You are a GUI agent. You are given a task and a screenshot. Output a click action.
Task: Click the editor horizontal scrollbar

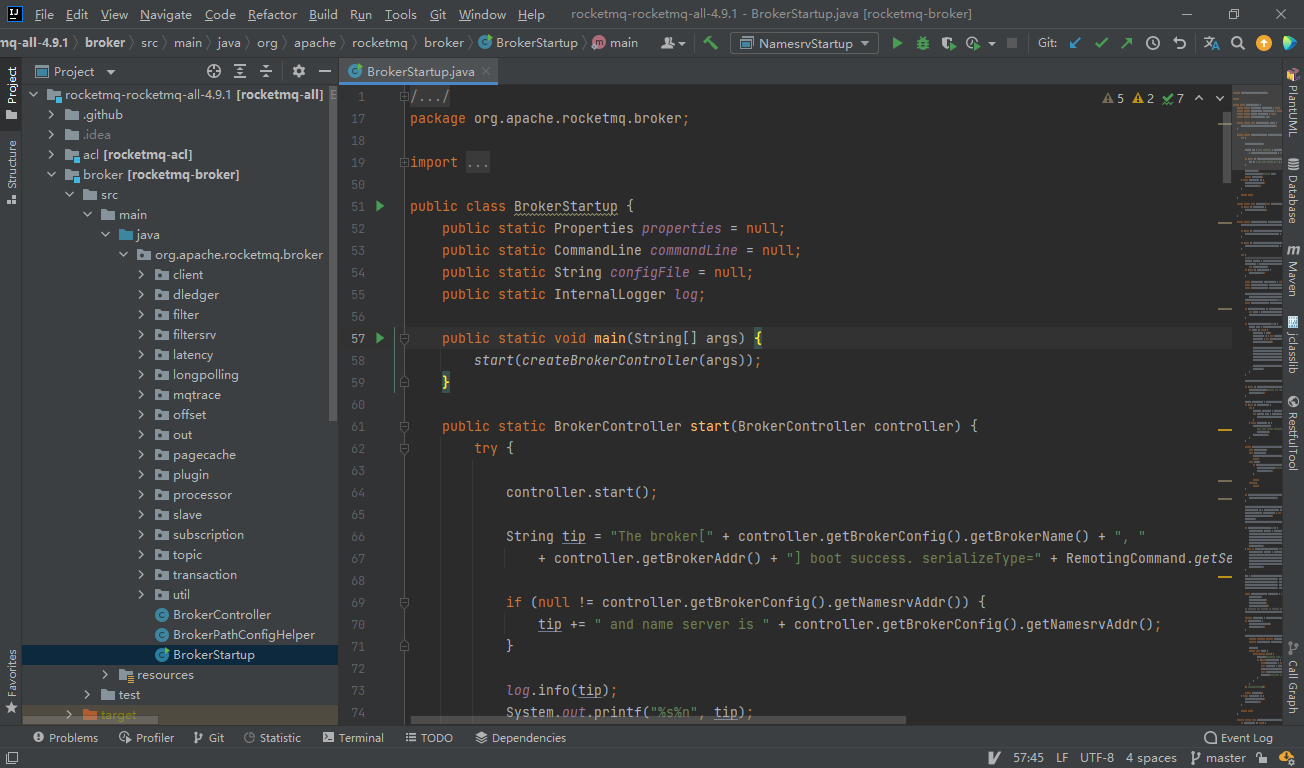[658, 719]
